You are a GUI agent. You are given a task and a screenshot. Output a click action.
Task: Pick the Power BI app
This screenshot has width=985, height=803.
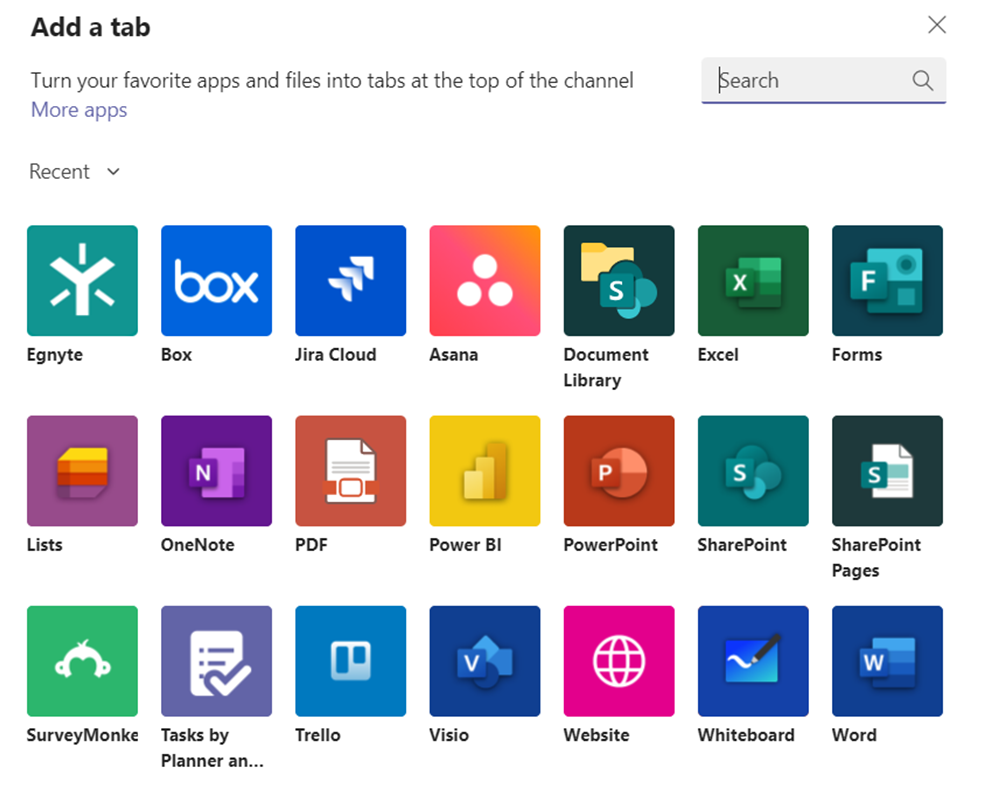(x=484, y=471)
